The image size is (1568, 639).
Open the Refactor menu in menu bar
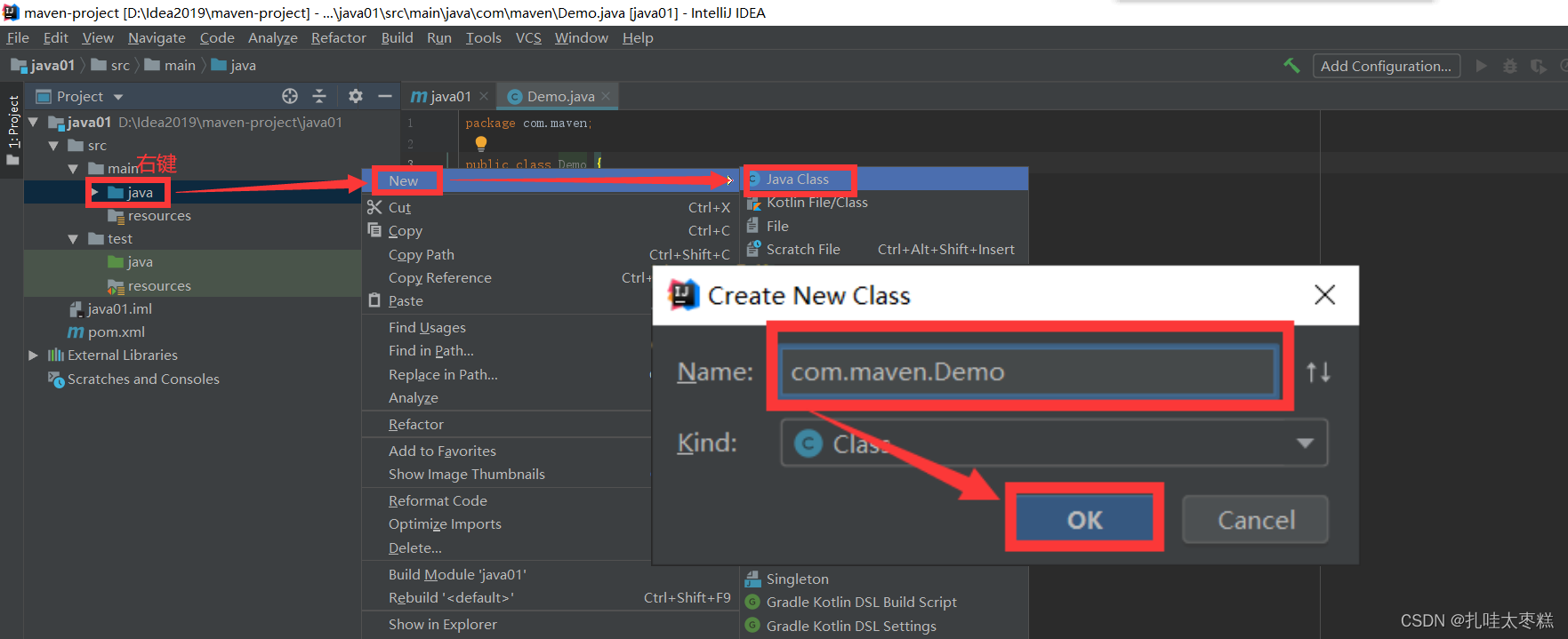(x=339, y=37)
